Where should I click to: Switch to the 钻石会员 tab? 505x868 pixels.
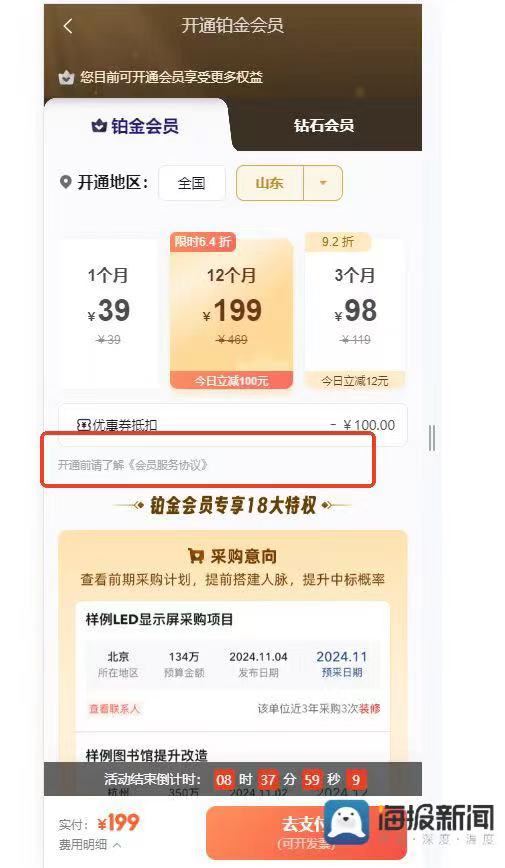[x=324, y=125]
